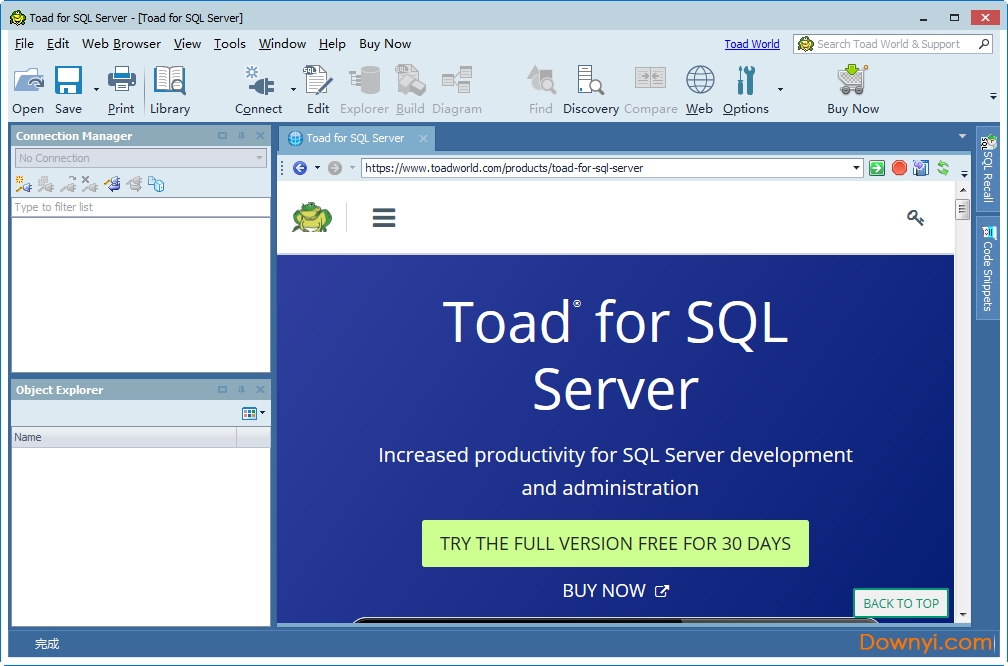Open the Web Browser menu

point(120,44)
